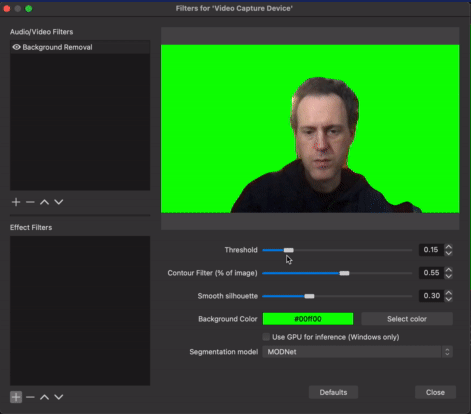Move effect filter up

click(44, 397)
